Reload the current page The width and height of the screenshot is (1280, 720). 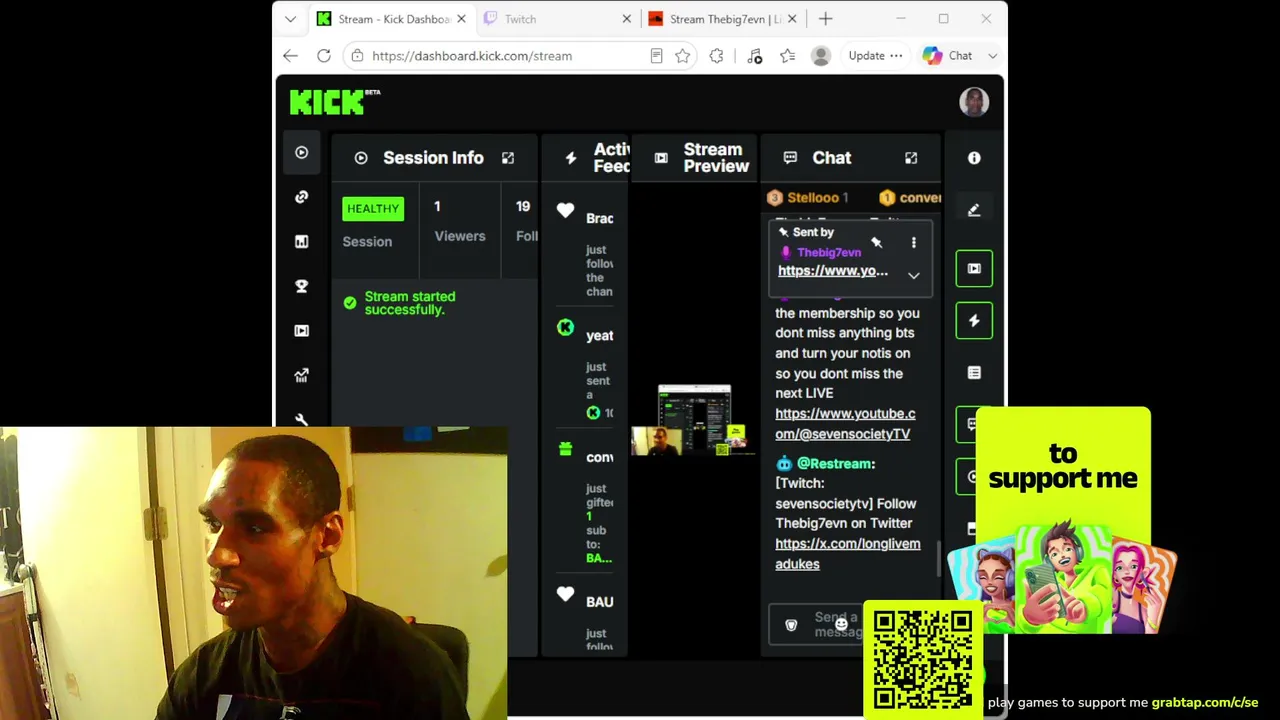(324, 56)
